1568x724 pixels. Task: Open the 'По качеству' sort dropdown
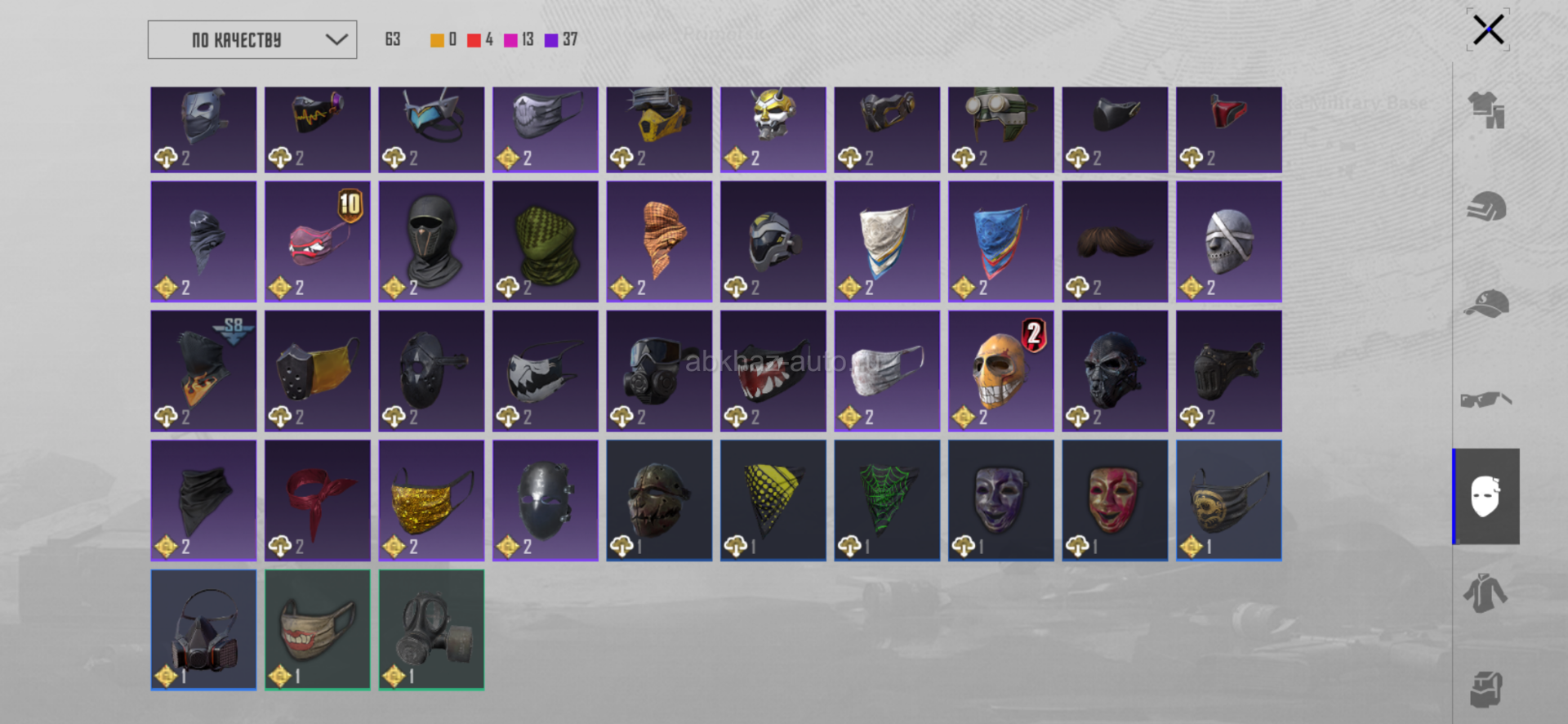pyautogui.click(x=252, y=39)
